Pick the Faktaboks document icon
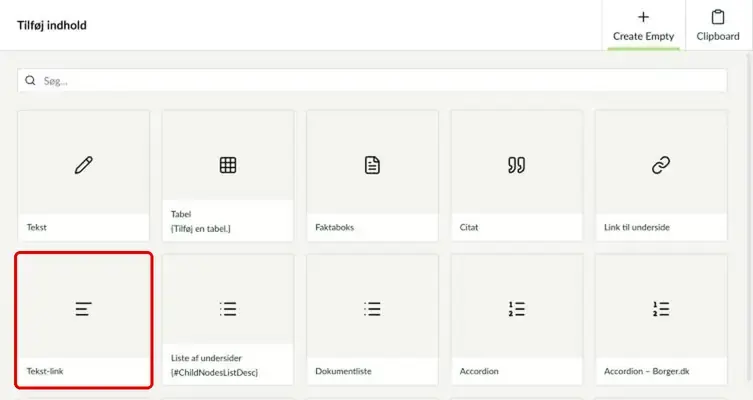Screen dimensions: 753x400 coord(372,165)
